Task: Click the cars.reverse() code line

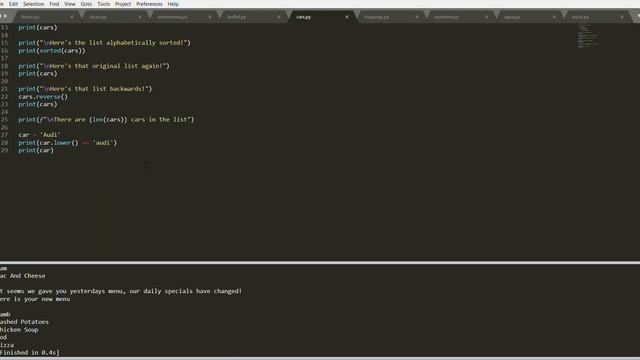Action: coord(43,97)
